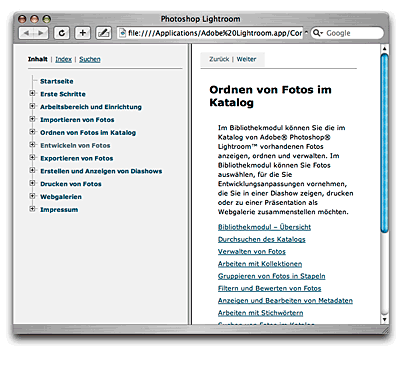
Task: Open Anzeigen und Bearbeiten von Metadaten link
Action: pos(285,301)
